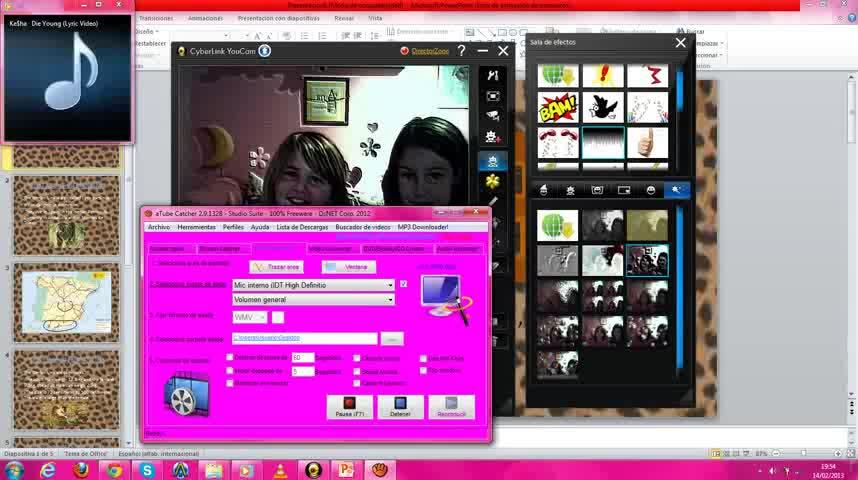Apply the red lips effect
Viewport: 858px width, 480px height.
(x=558, y=142)
